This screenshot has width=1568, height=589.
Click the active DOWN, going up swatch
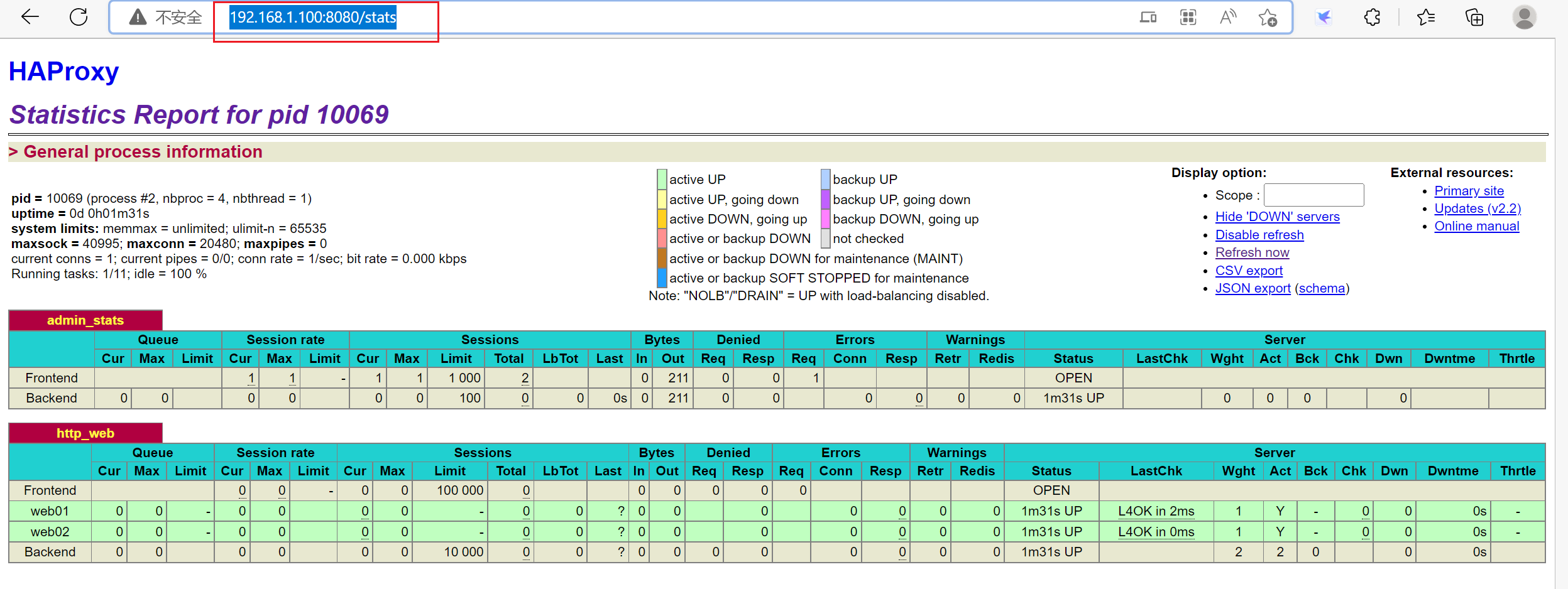[662, 219]
